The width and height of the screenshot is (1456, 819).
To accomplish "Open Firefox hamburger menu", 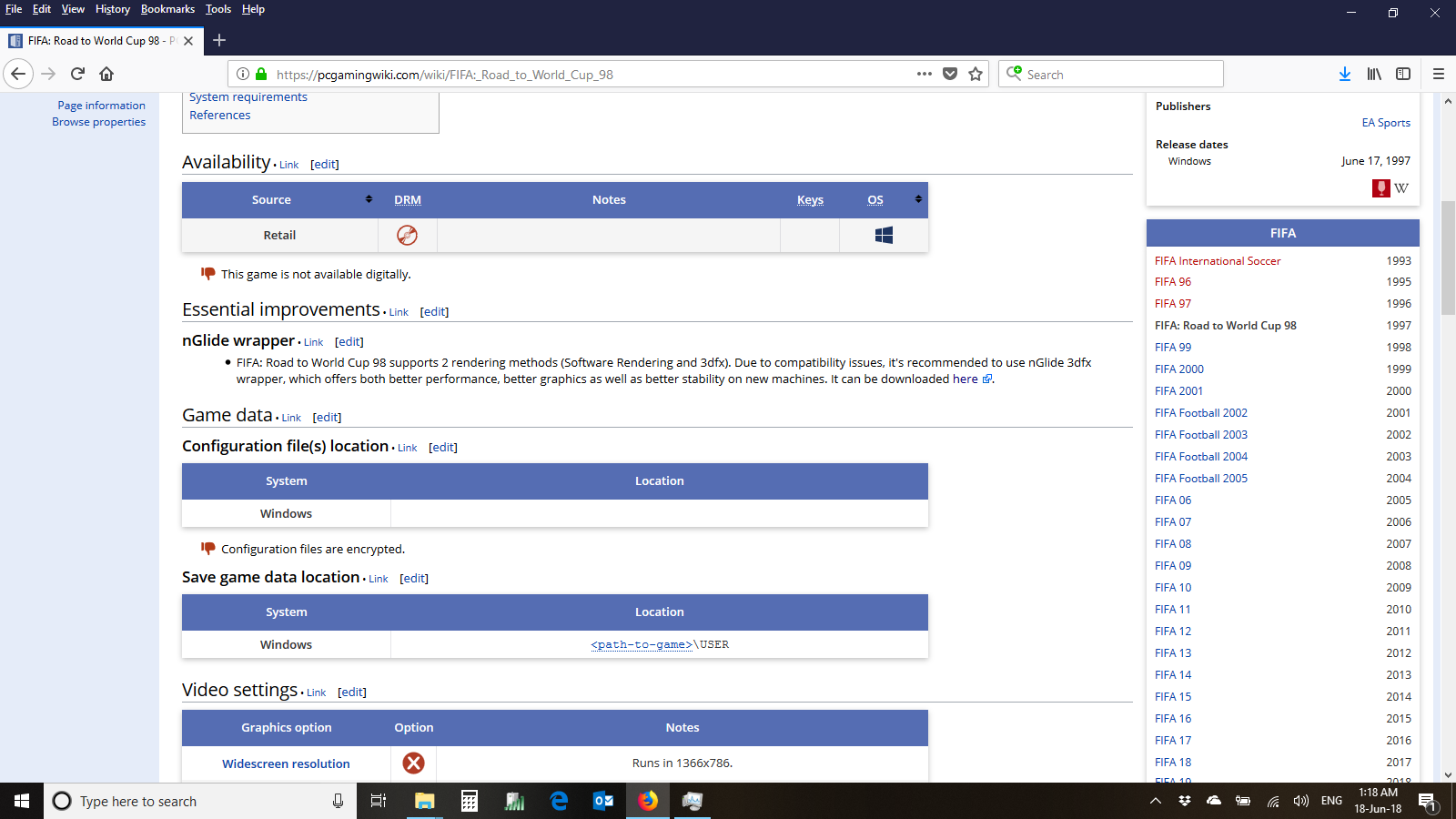I will click(1439, 75).
